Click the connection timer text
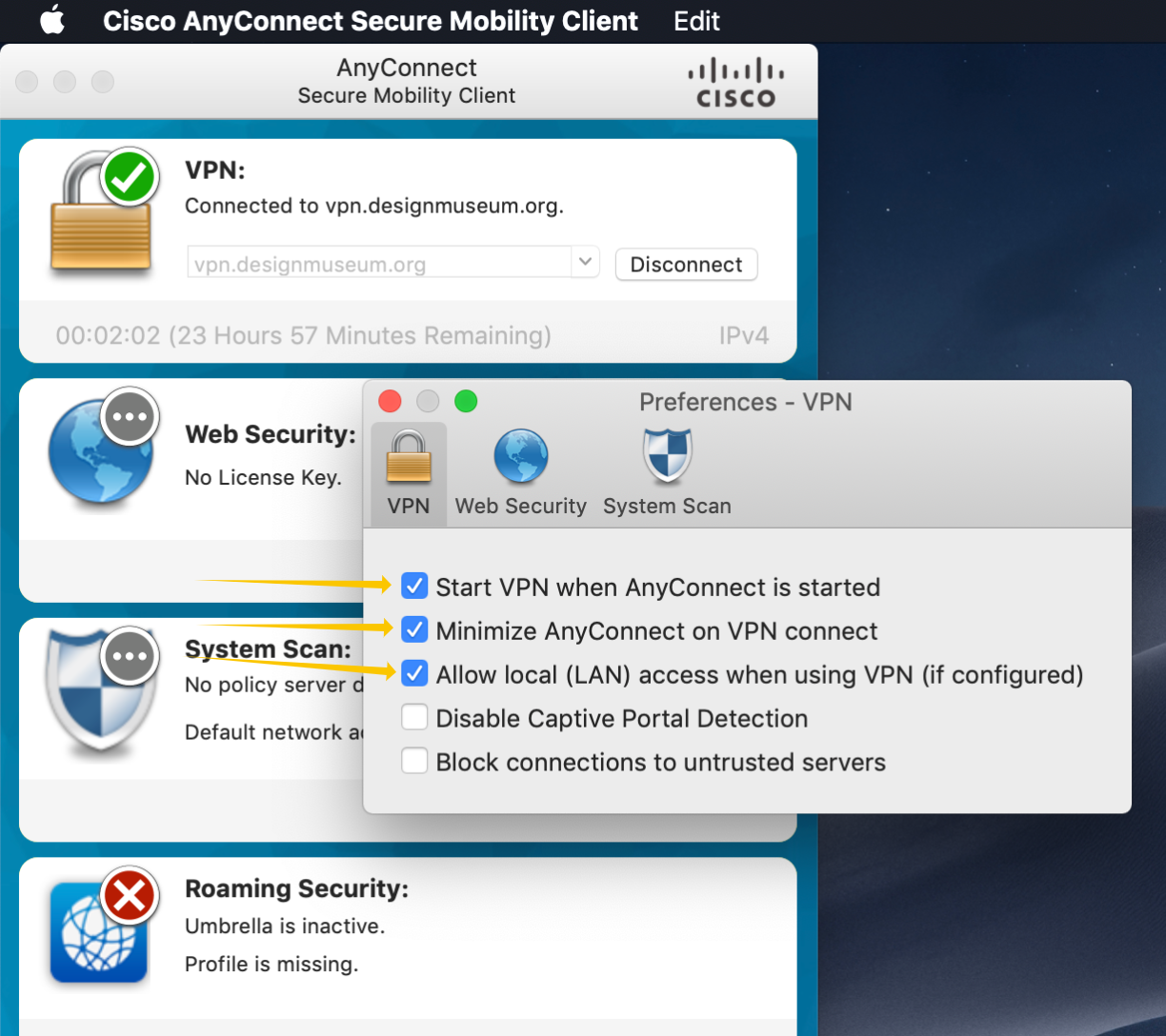 click(303, 335)
